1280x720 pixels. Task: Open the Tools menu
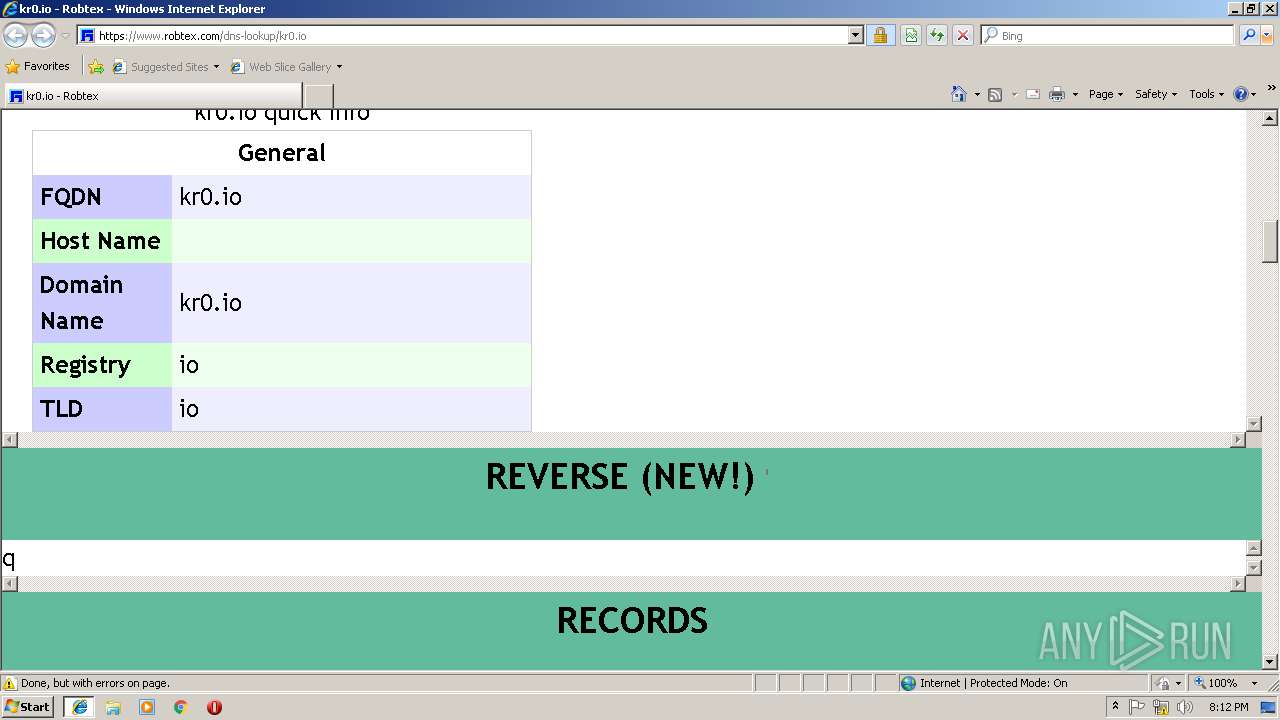(1207, 94)
